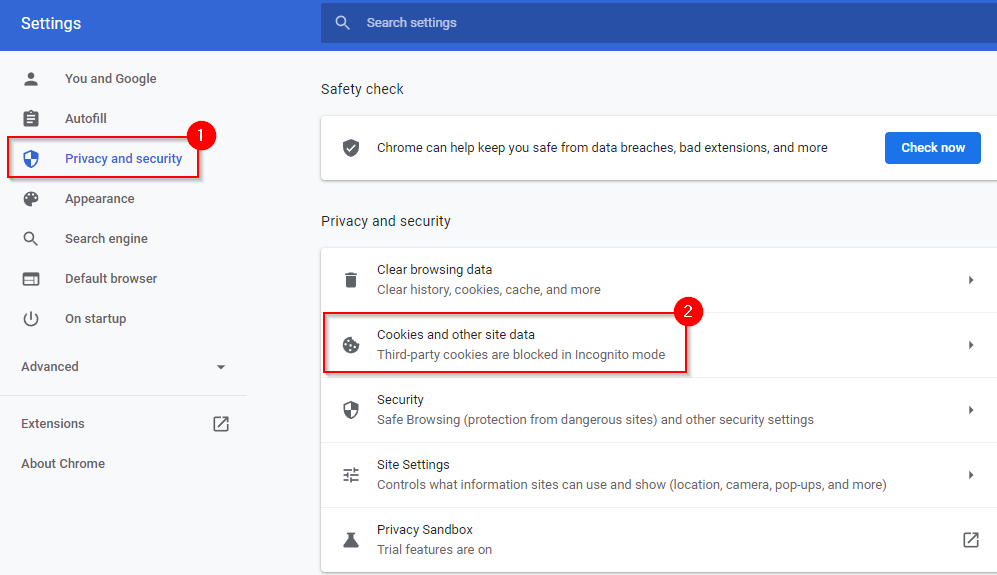Open Site Settings row arrow
Viewport: 997px width, 575px height.
point(970,475)
